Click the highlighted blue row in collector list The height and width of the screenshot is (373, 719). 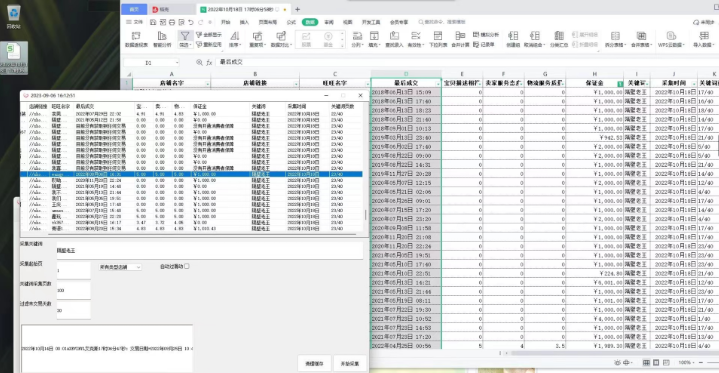click(191, 174)
